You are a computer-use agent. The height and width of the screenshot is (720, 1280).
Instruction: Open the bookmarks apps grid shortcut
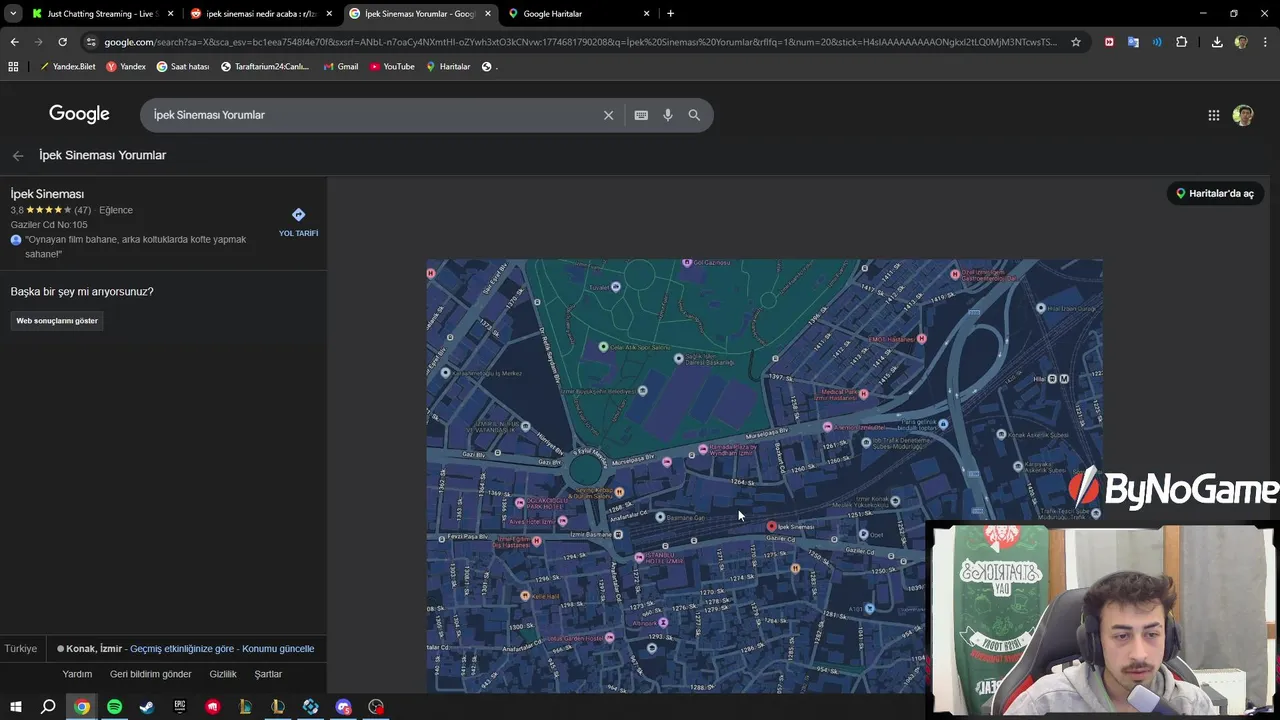pos(13,67)
